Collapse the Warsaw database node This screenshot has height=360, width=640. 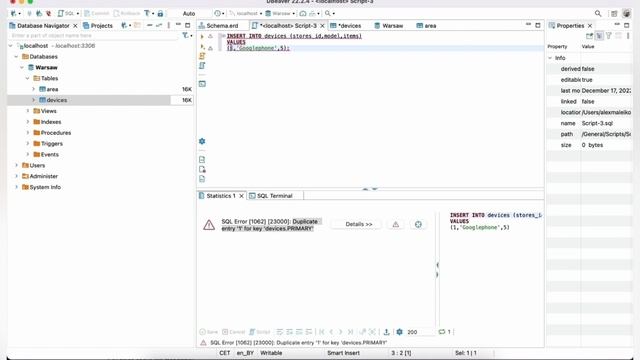(x=22, y=67)
